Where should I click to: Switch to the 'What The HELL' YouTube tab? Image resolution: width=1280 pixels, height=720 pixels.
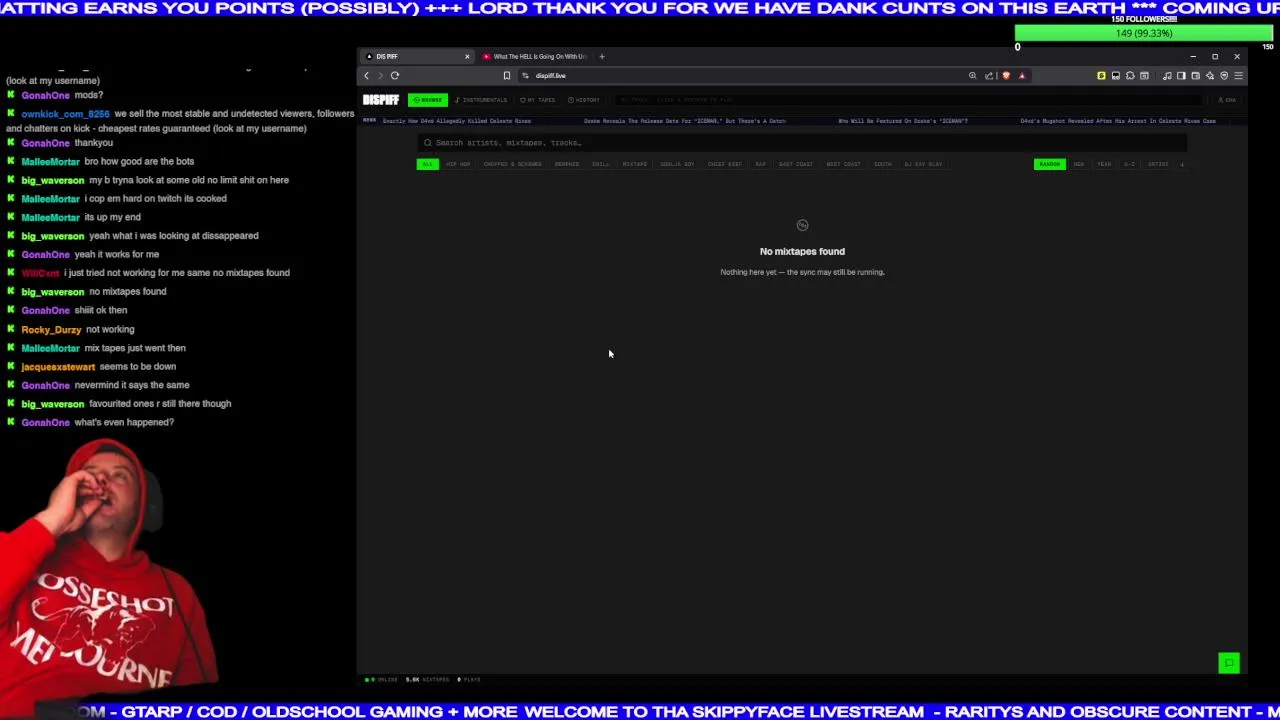tap(536, 57)
